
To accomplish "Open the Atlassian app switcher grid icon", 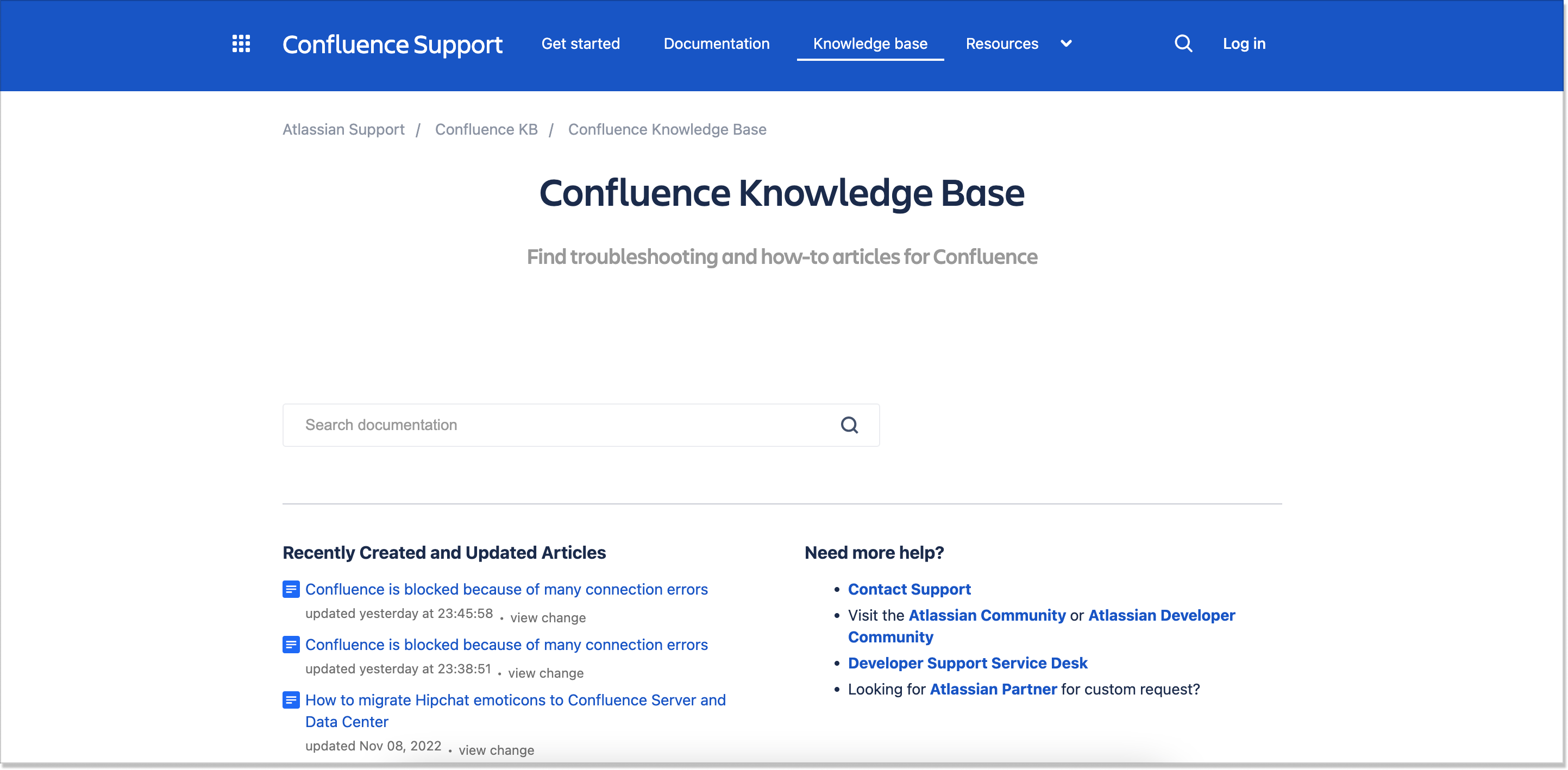I will pyautogui.click(x=241, y=44).
